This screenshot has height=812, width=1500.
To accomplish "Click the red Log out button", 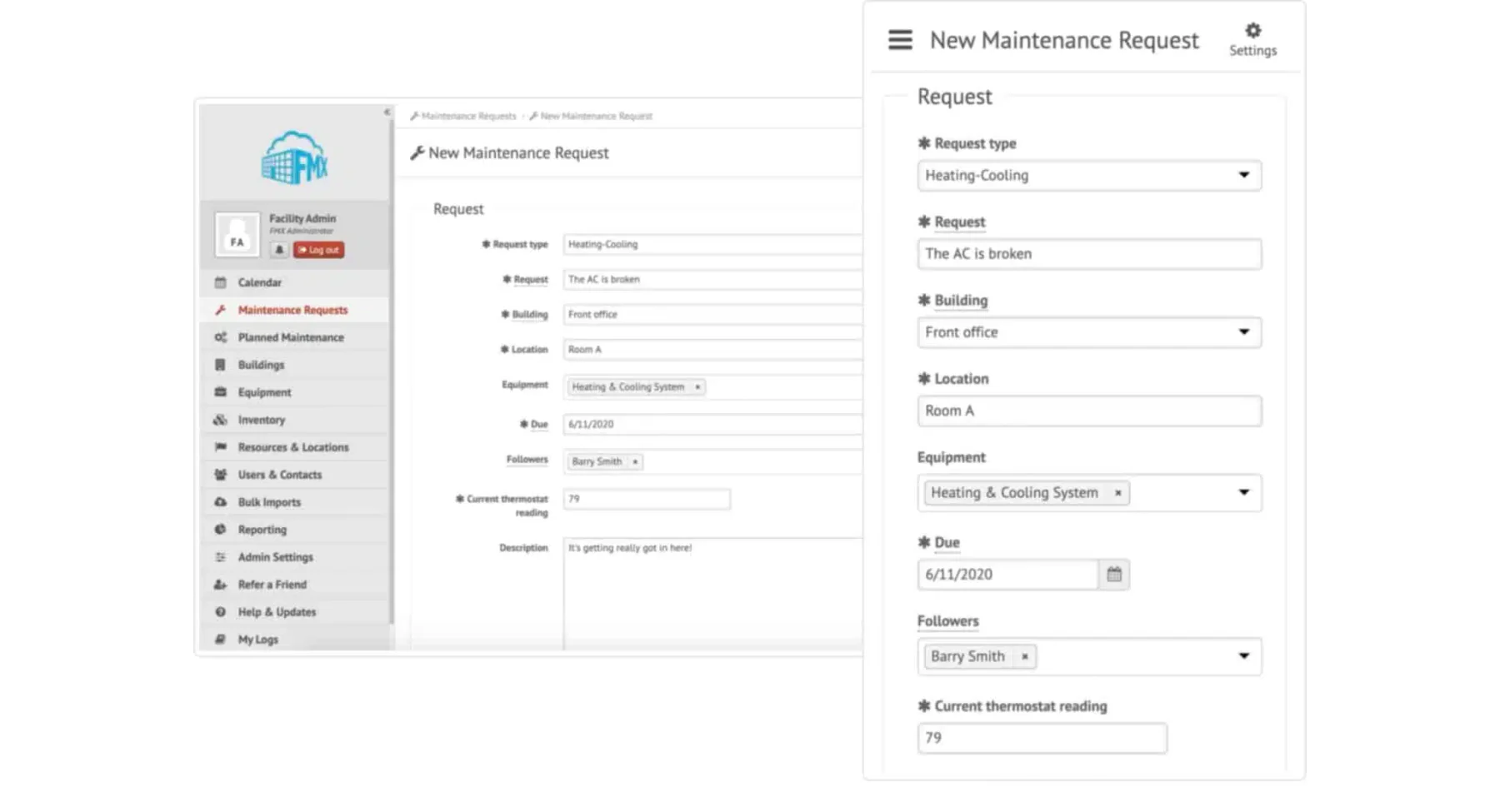I will click(x=318, y=250).
